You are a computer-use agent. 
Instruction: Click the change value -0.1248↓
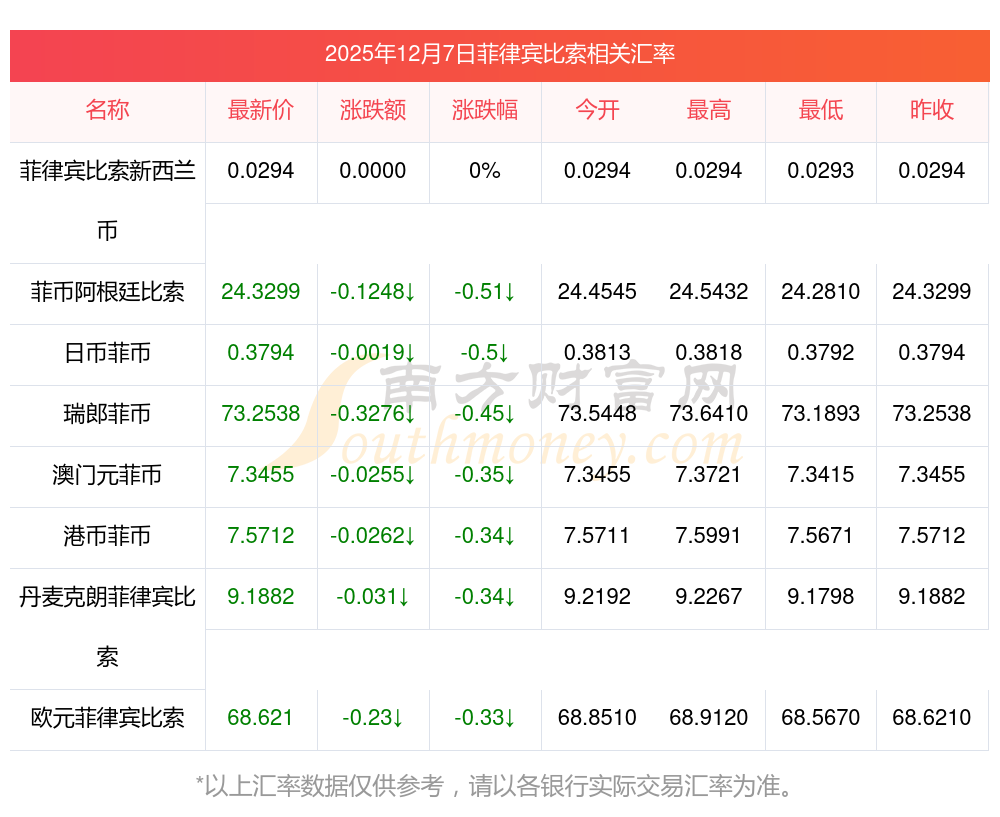[372, 291]
